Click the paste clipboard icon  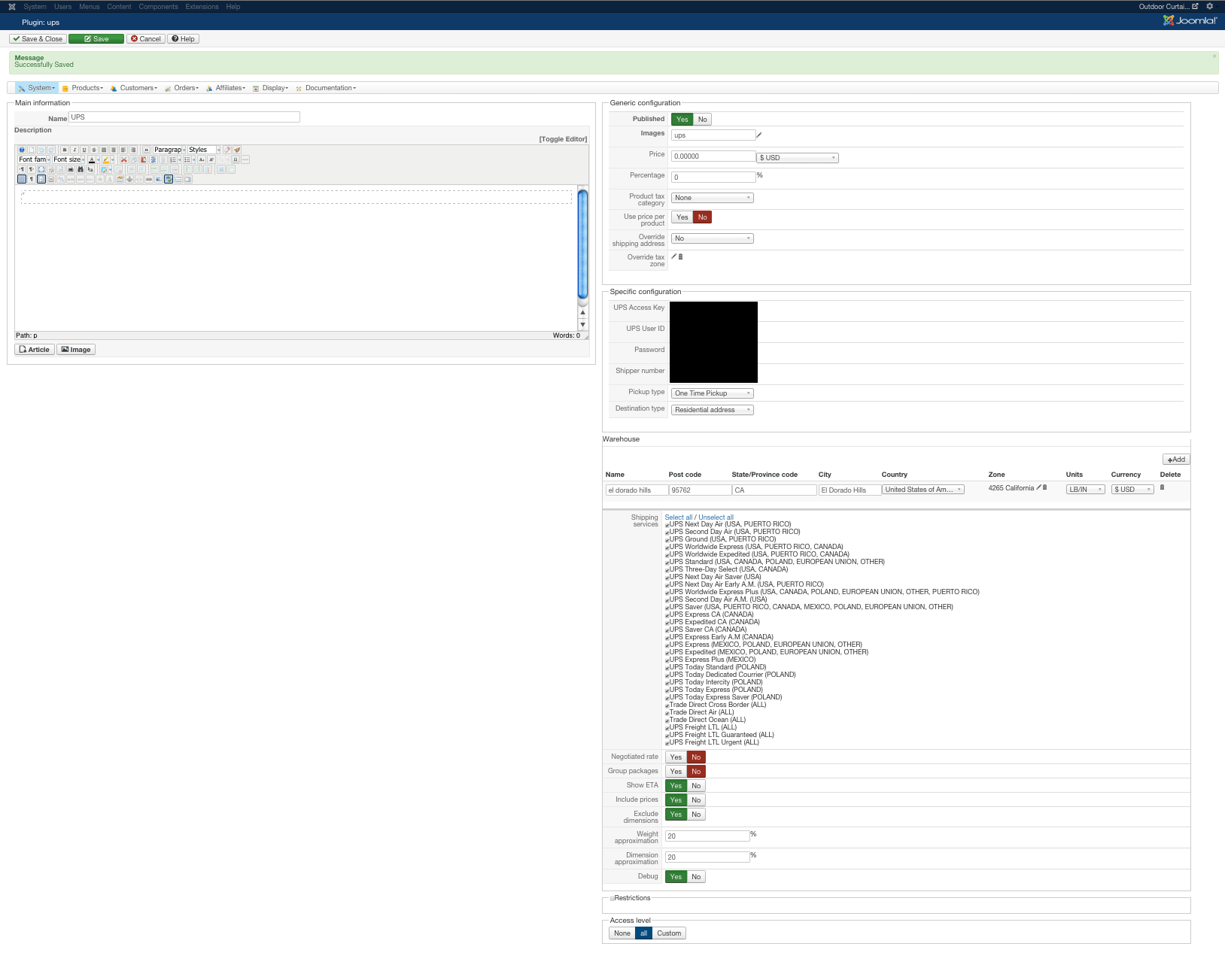pos(143,159)
